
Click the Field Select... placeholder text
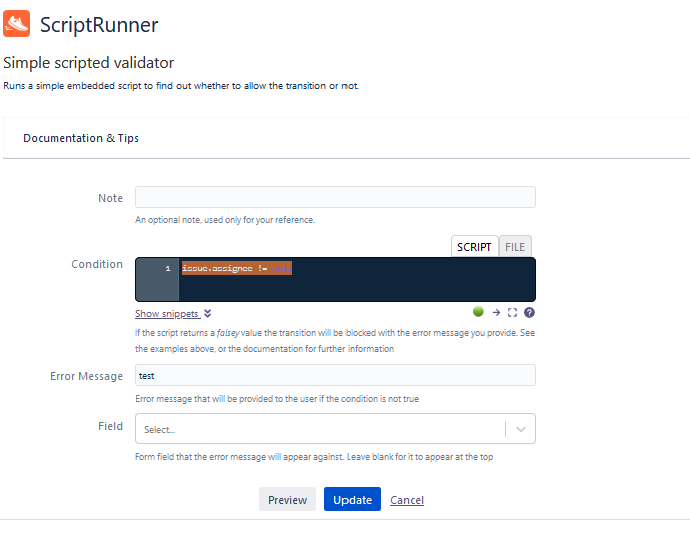159,430
